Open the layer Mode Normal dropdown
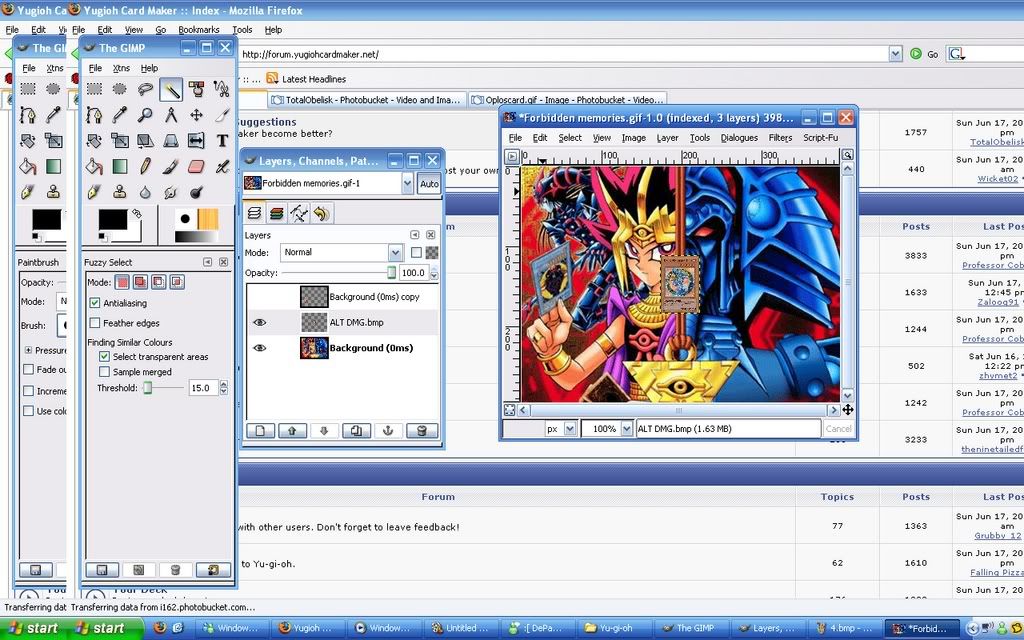This screenshot has height=640, width=1024. pos(396,252)
